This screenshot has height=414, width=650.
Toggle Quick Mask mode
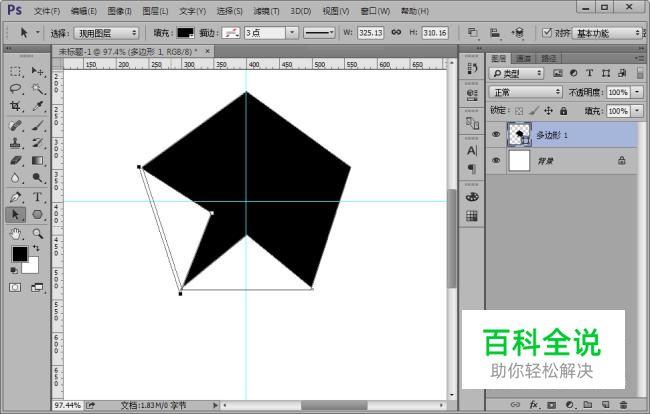pos(15,287)
